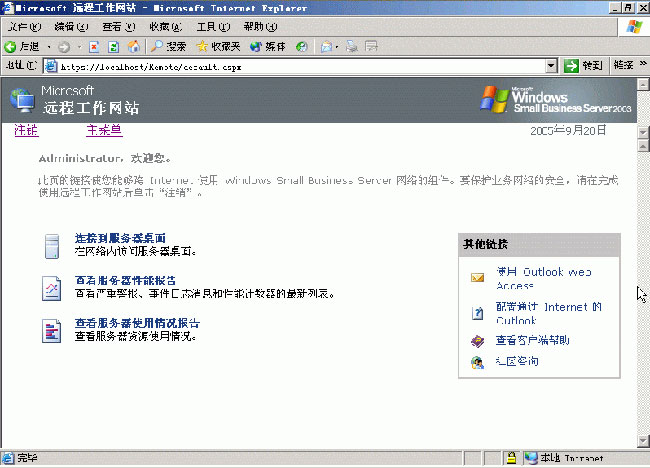
Task: Click the 完毕 status bar page icon
Action: (8, 458)
